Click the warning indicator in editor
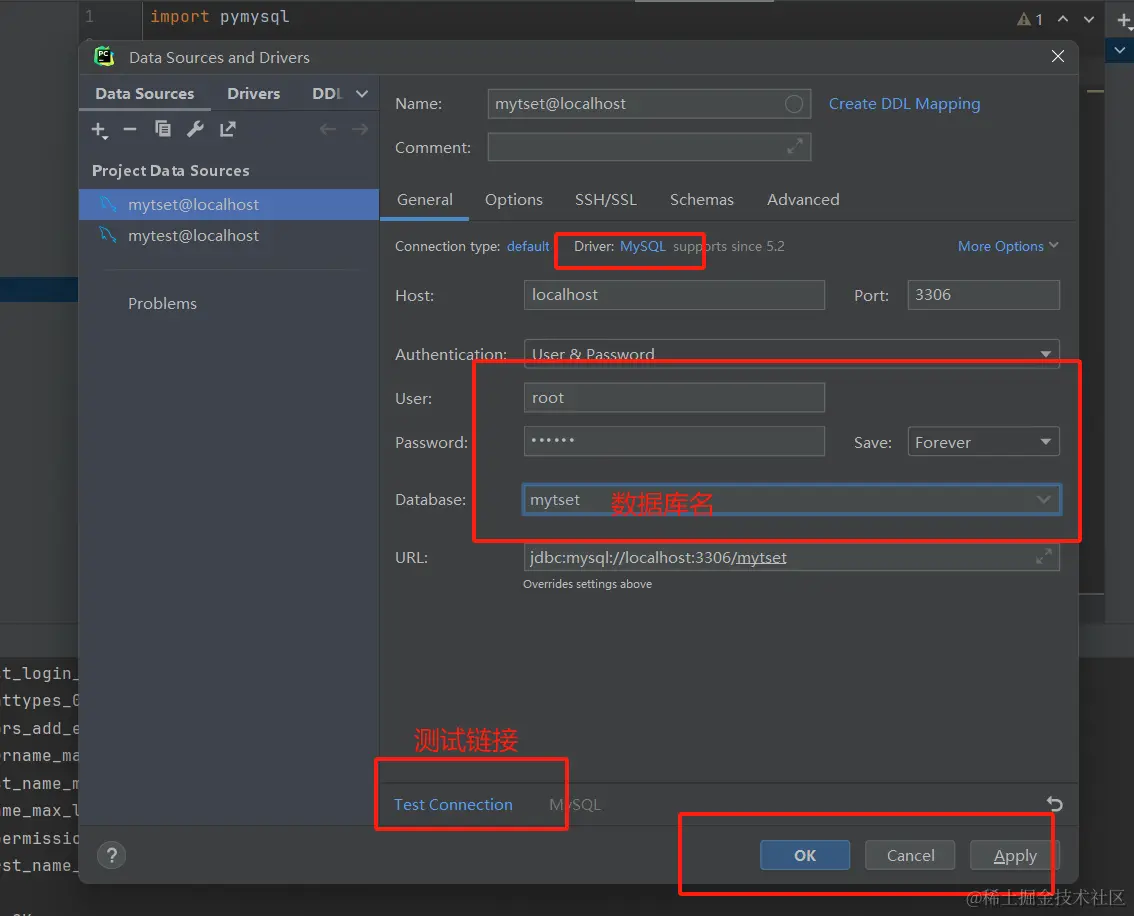The height and width of the screenshot is (916, 1134). [1030, 20]
